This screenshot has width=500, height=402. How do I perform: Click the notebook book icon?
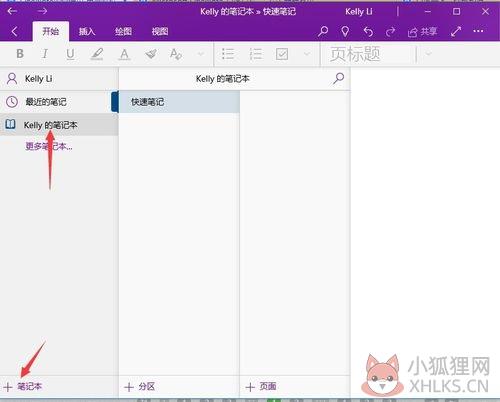(10, 125)
